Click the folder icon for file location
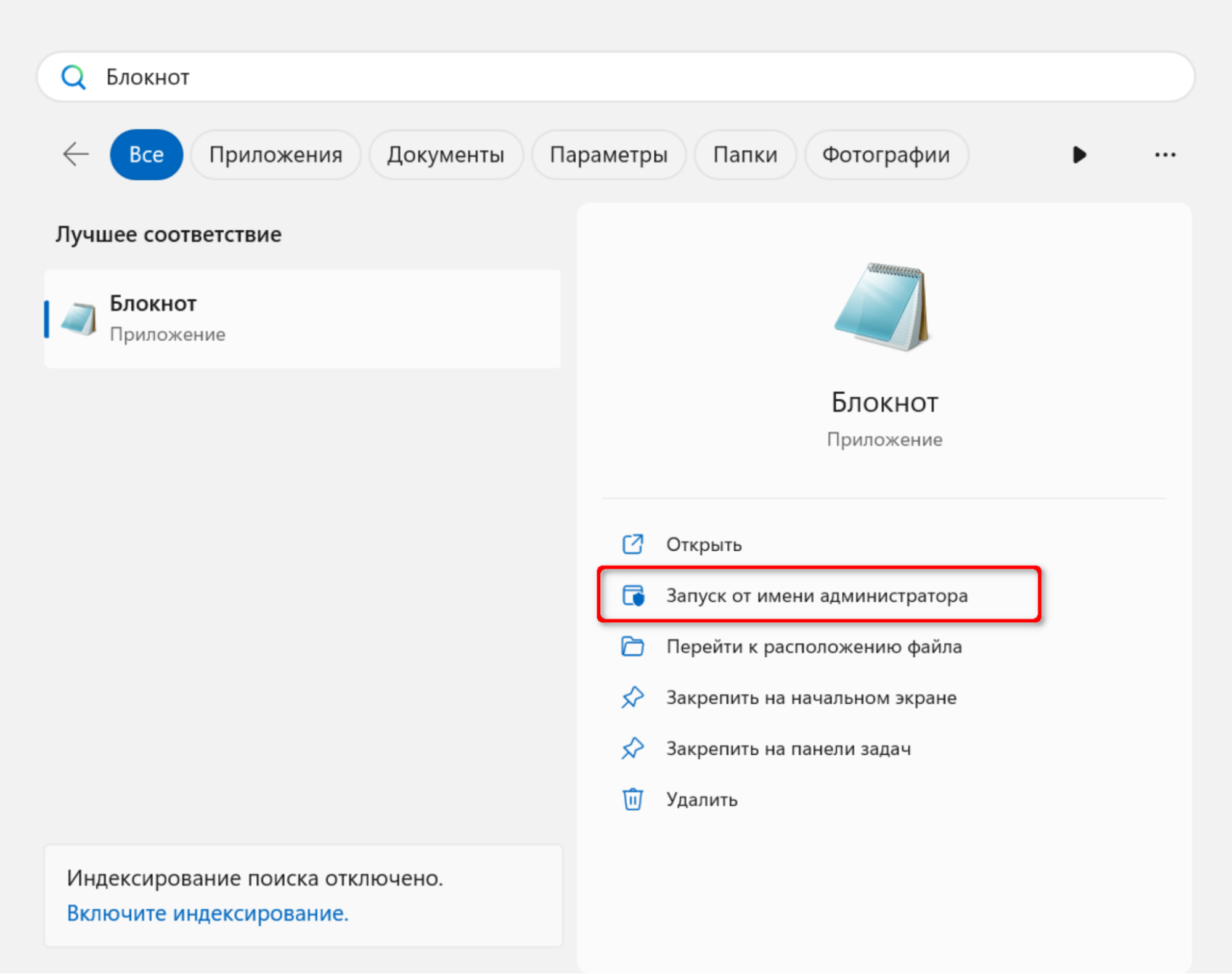 tap(632, 647)
